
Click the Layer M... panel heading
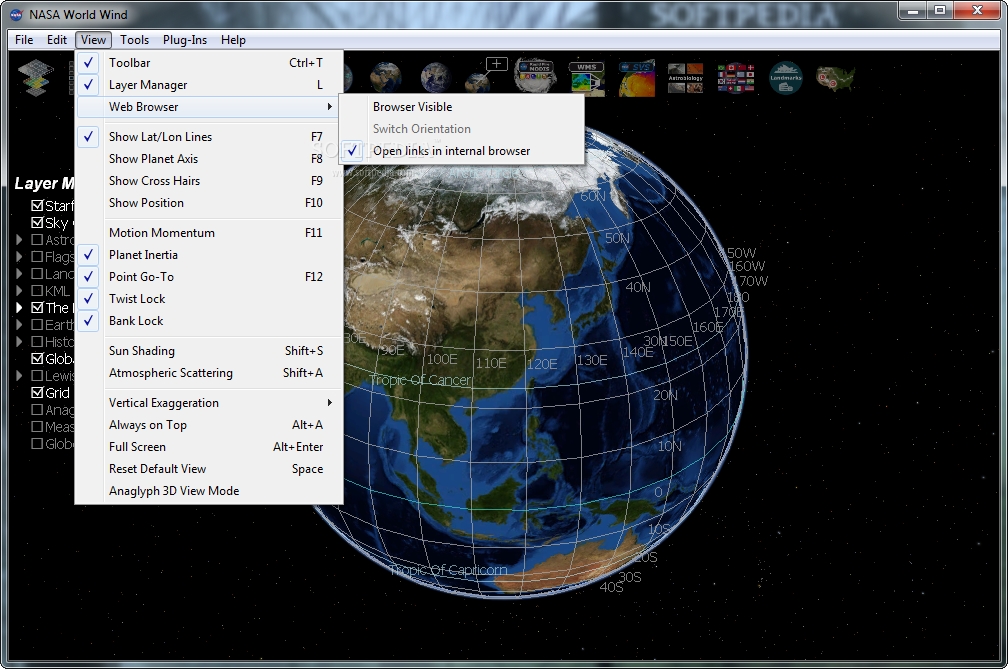44,184
